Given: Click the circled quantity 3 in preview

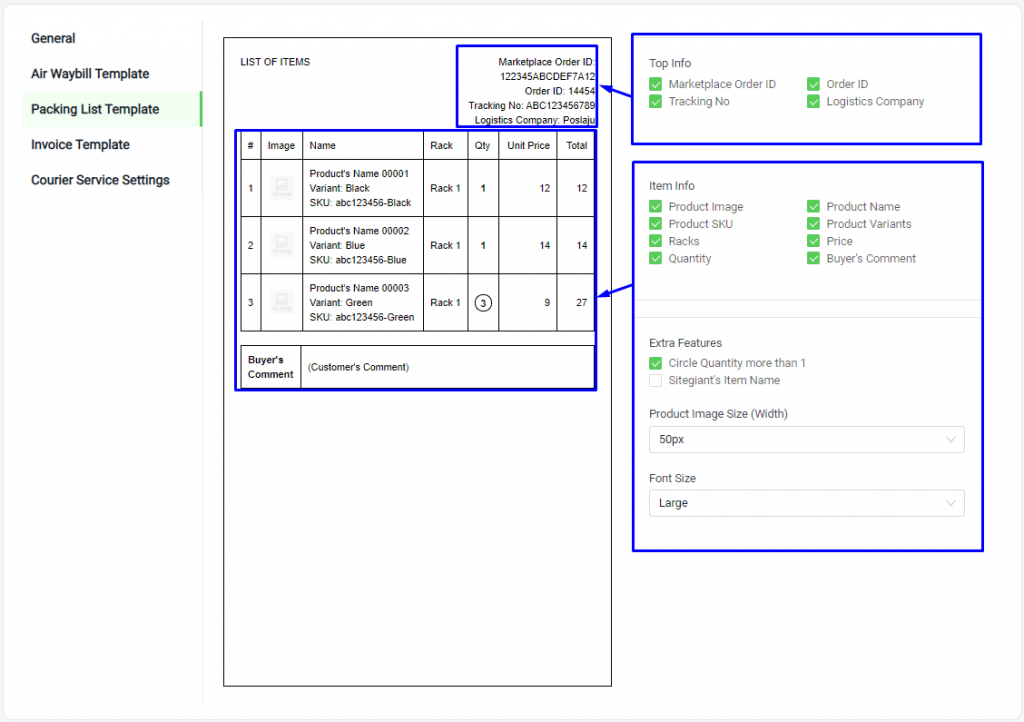Looking at the screenshot, I should tap(483, 302).
